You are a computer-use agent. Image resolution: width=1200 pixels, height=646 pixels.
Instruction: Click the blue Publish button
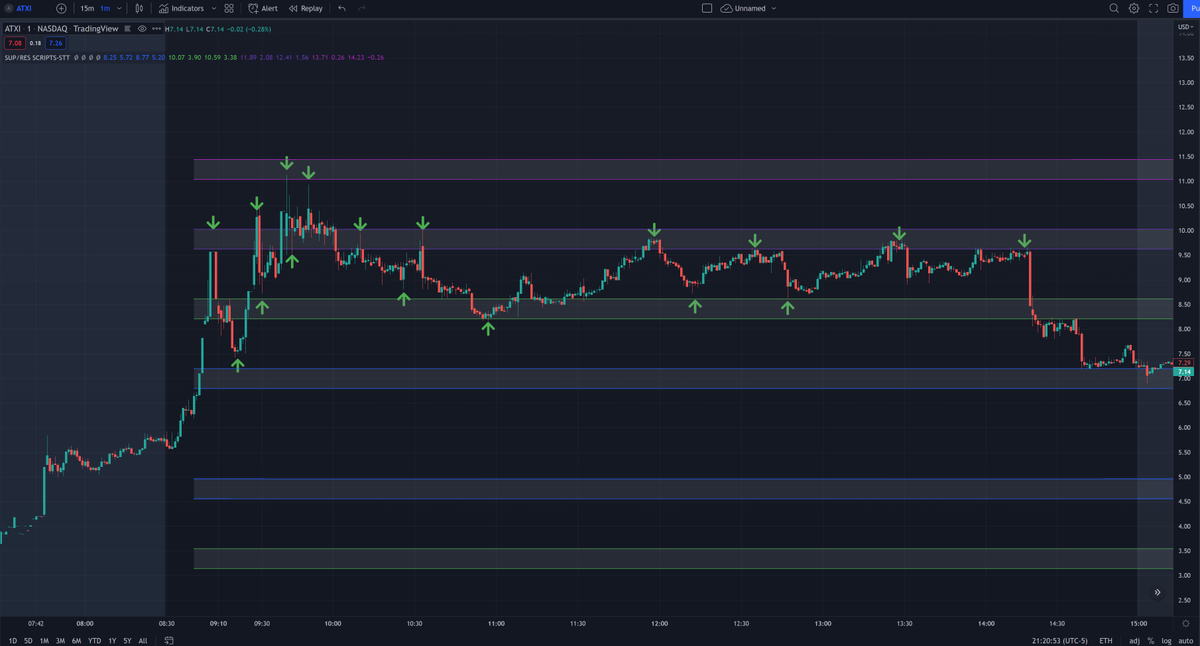1193,8
